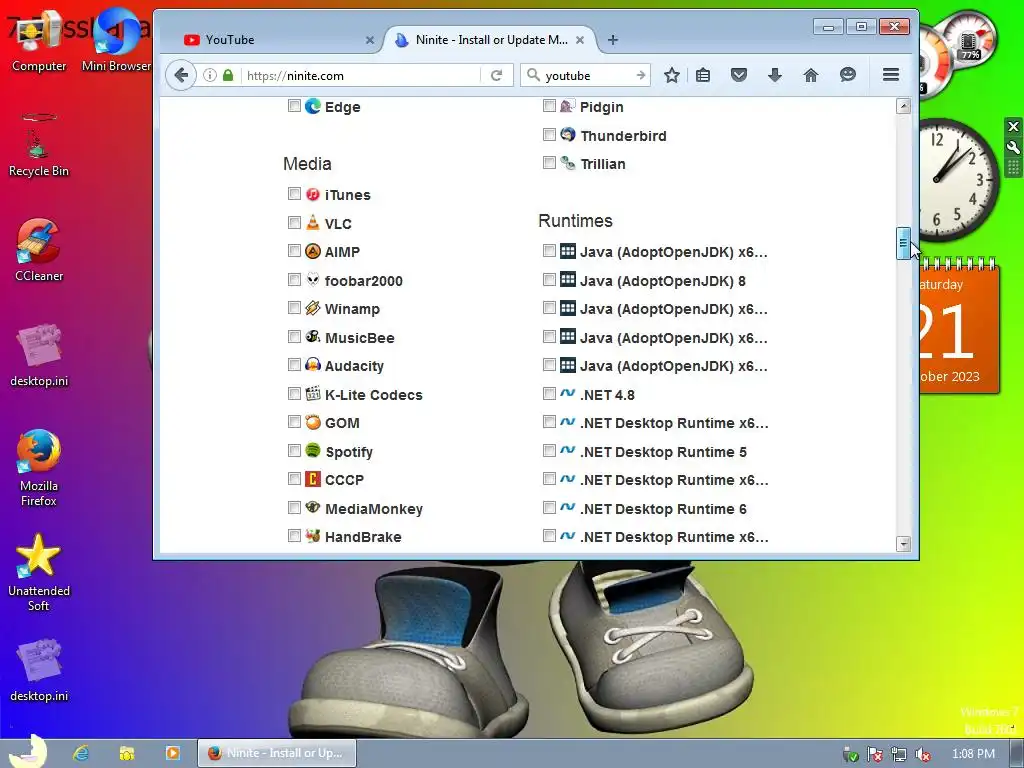Click the GOM label
The height and width of the screenshot is (768, 1024).
tap(342, 423)
